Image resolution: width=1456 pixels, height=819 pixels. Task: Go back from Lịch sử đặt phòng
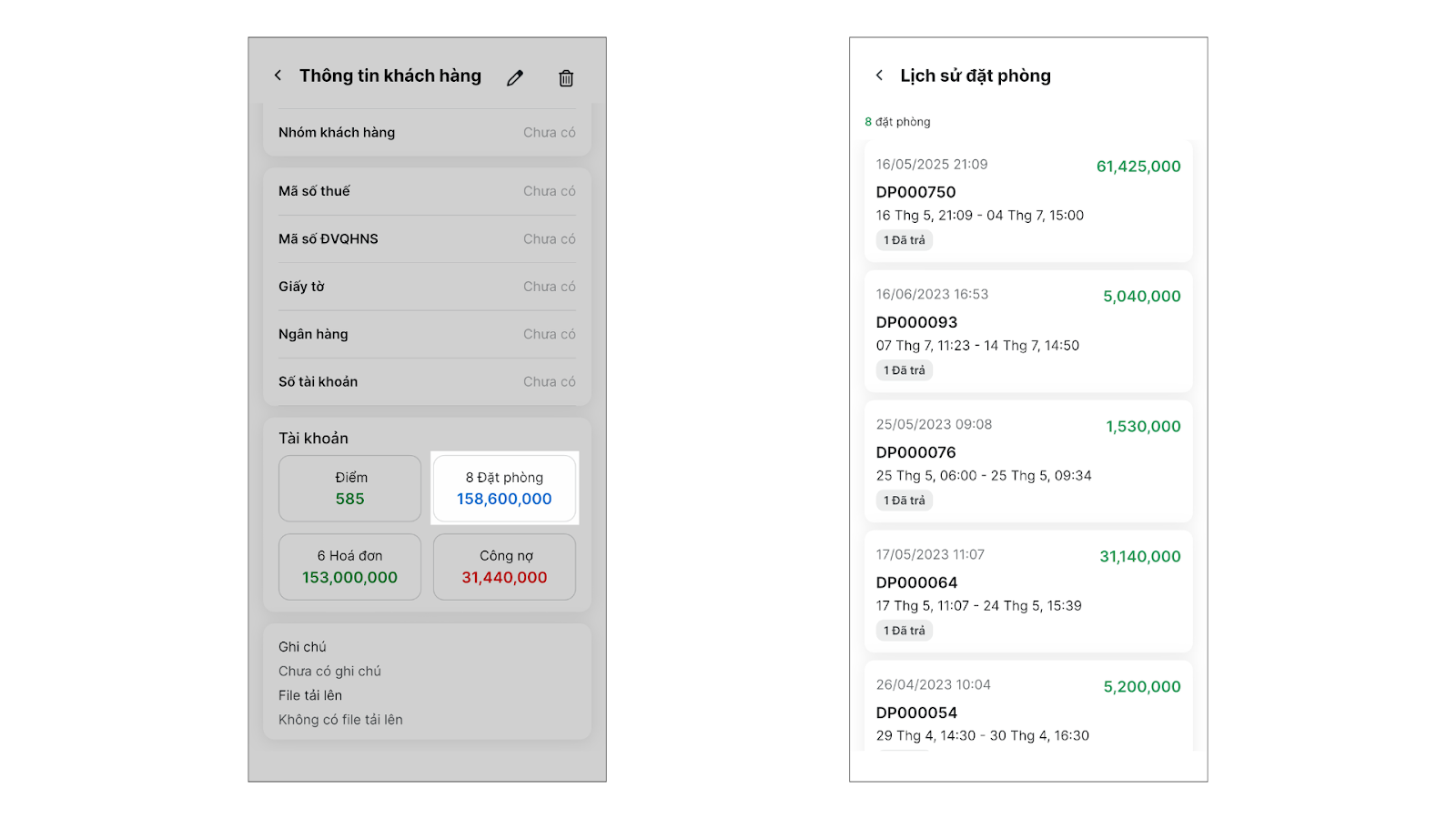click(879, 76)
